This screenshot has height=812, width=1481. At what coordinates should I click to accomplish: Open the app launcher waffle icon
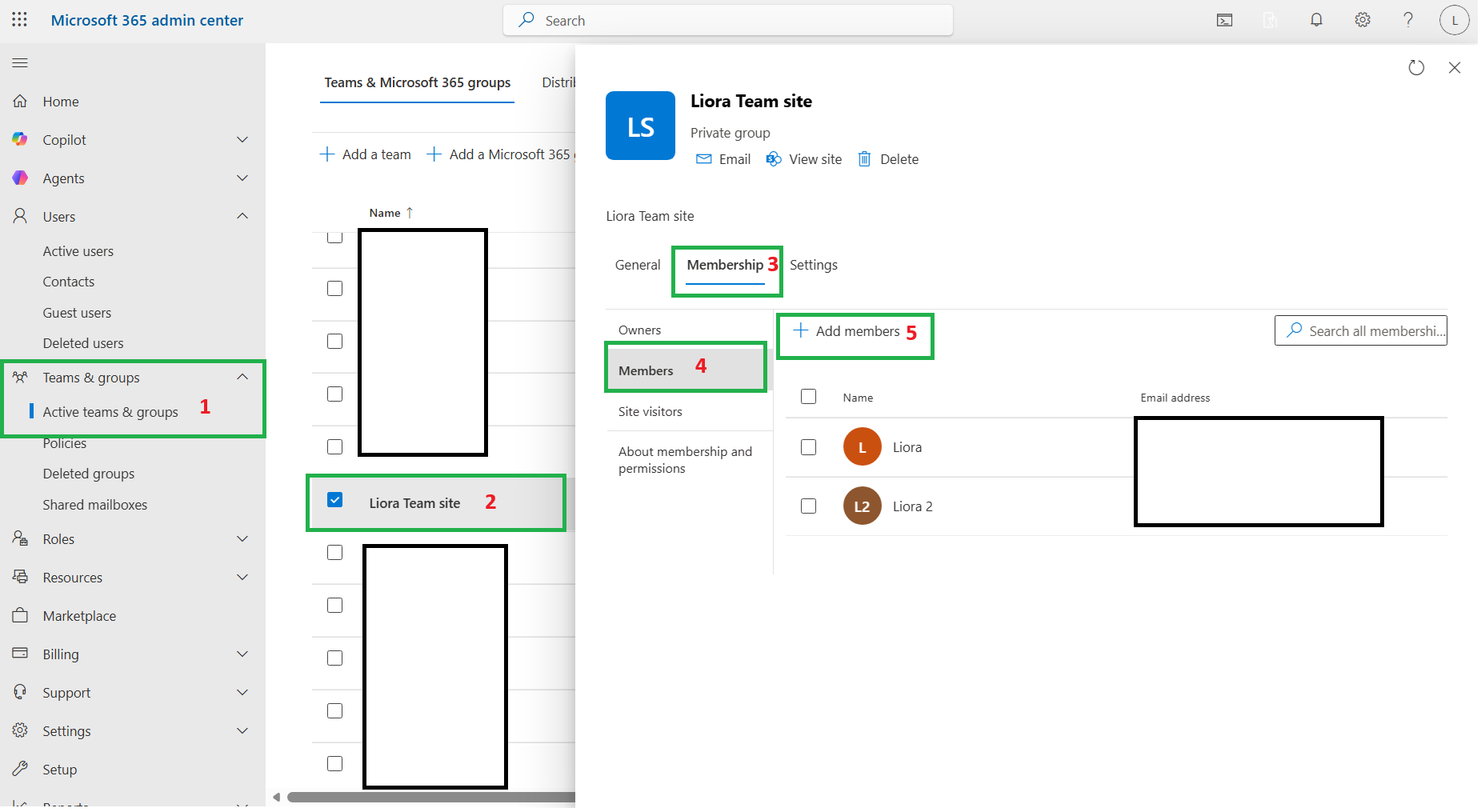(x=20, y=20)
